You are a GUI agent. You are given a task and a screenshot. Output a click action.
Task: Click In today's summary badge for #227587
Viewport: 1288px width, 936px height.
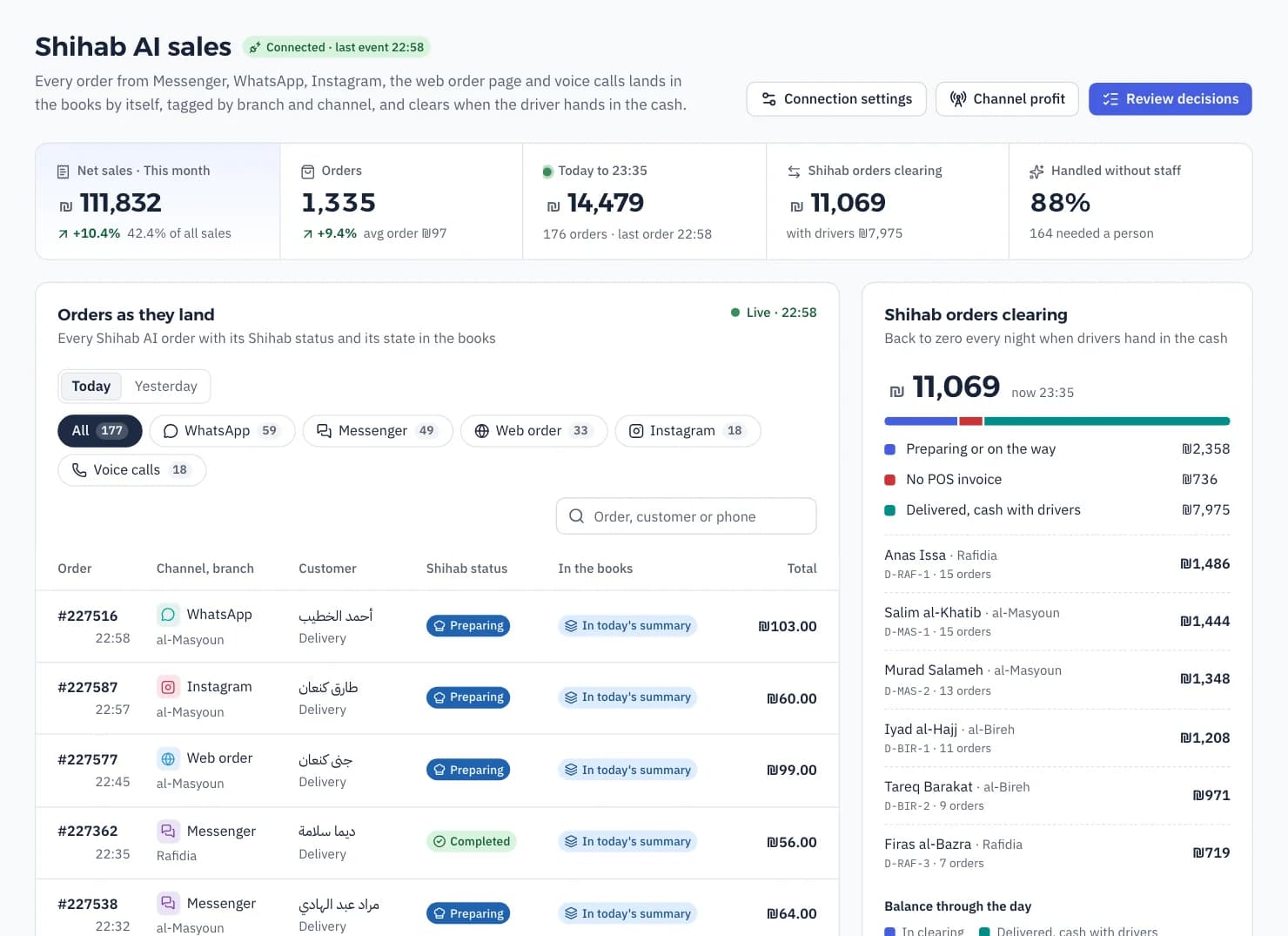click(x=627, y=697)
